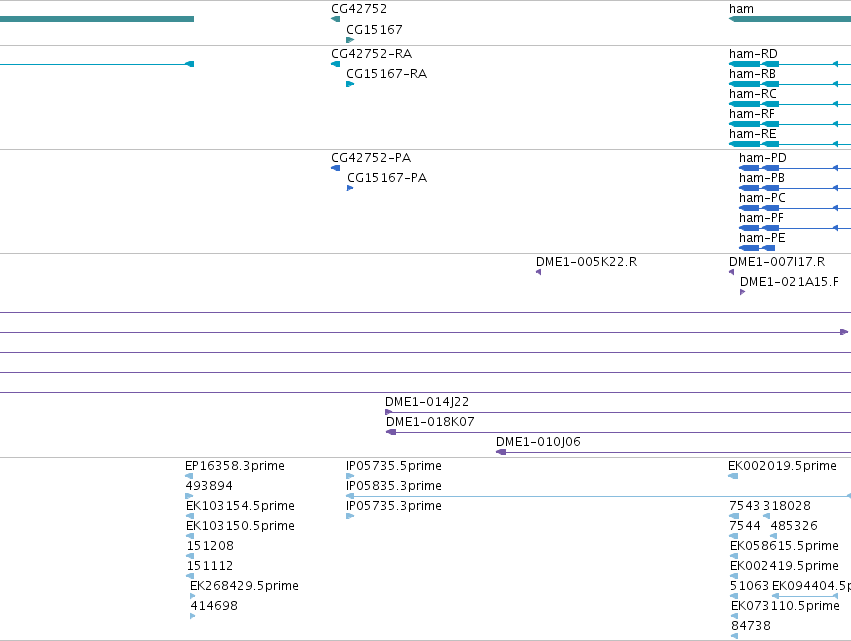Image resolution: width=851 pixels, height=641 pixels.
Task: Select EST EK002019.5prime
Action: (x=782, y=466)
